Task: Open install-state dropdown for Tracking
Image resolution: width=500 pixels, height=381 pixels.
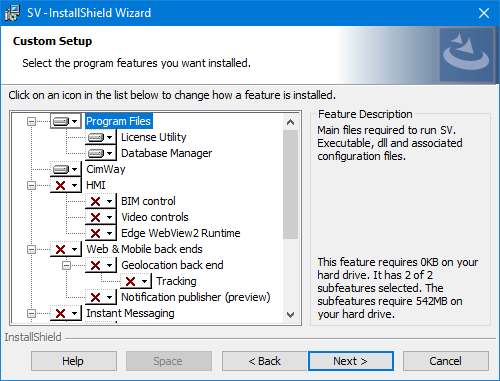Action: click(136, 281)
